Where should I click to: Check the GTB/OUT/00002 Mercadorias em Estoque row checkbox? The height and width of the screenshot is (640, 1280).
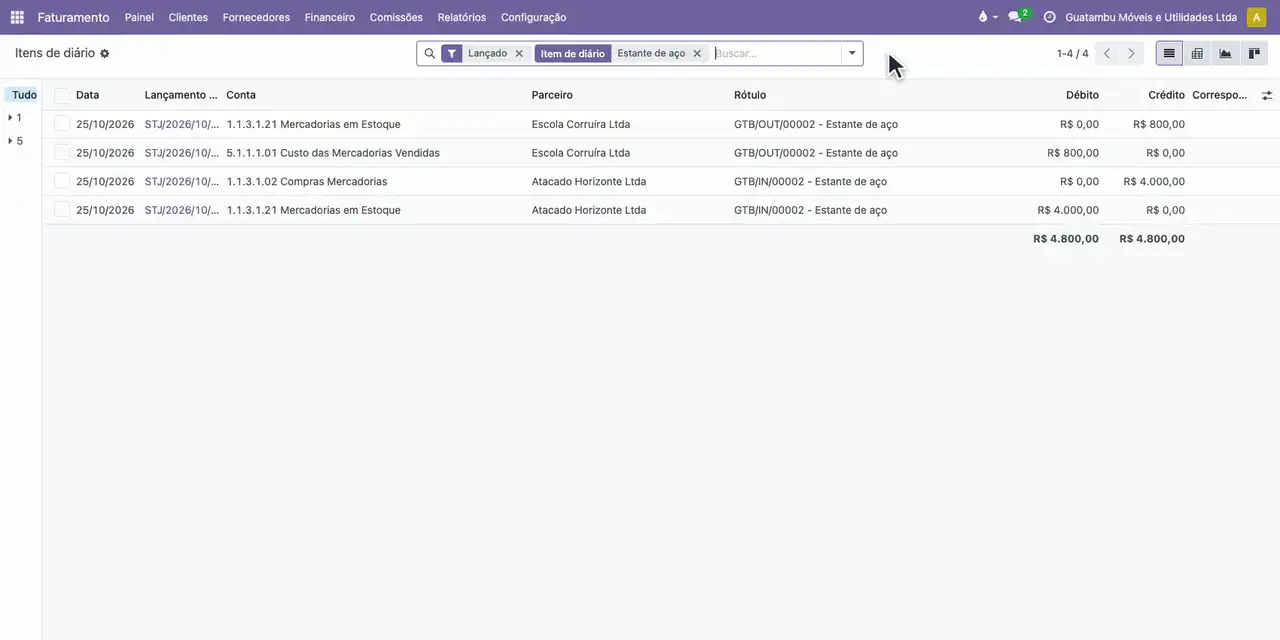tap(62, 124)
